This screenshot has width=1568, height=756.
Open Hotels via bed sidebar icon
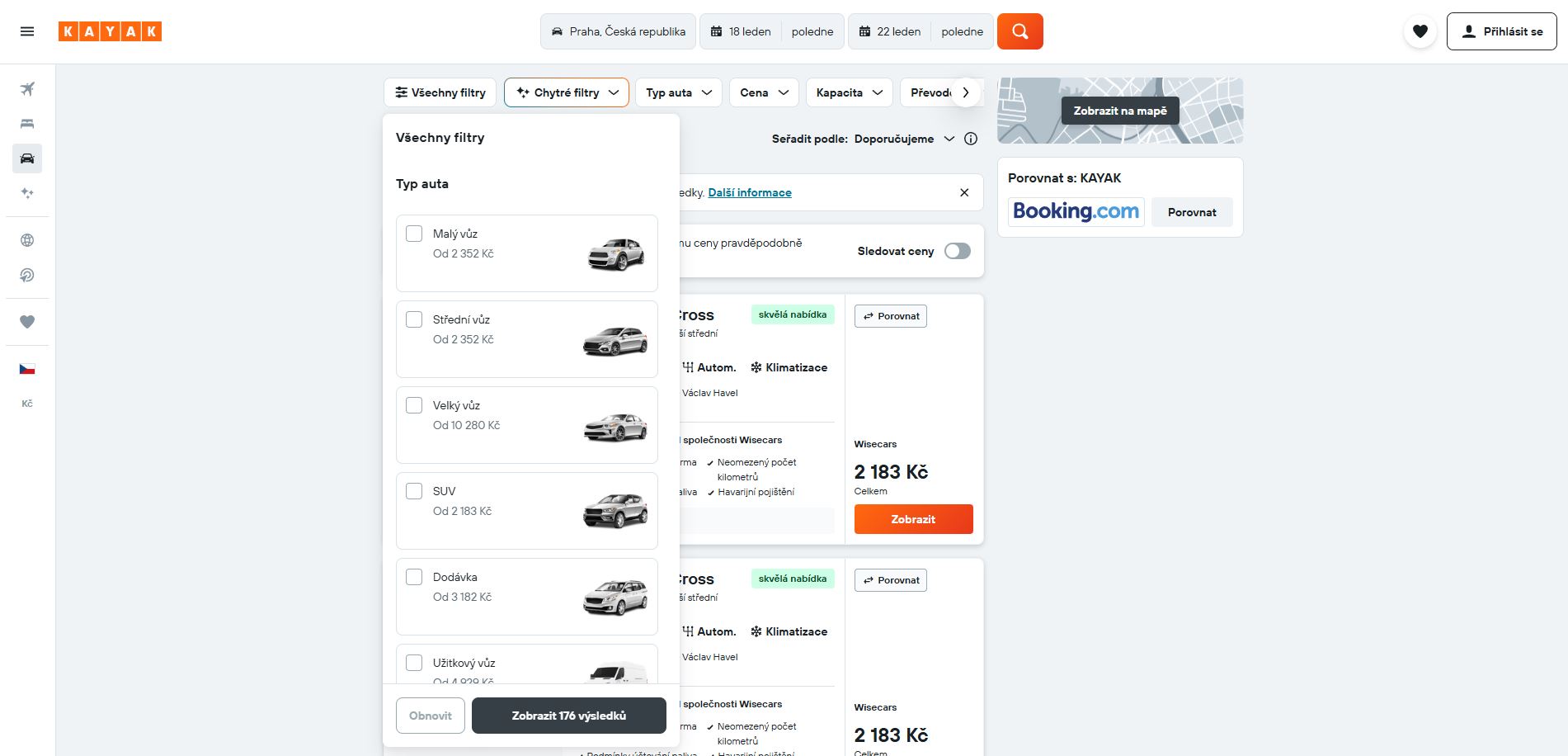click(x=27, y=124)
